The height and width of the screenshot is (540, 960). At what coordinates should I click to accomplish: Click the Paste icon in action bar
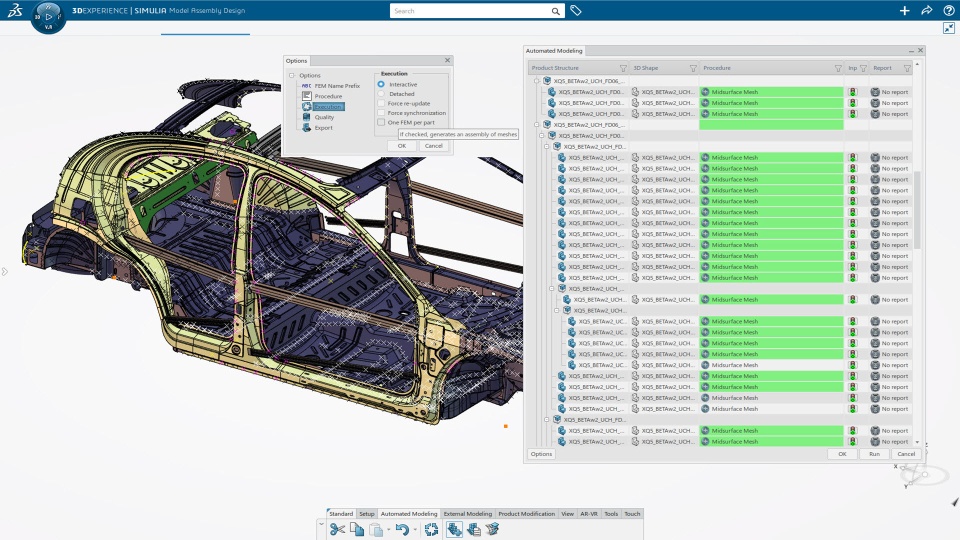(376, 530)
